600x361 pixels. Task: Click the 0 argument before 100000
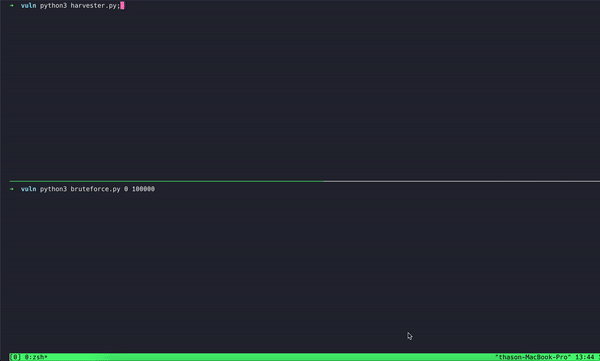[126, 189]
